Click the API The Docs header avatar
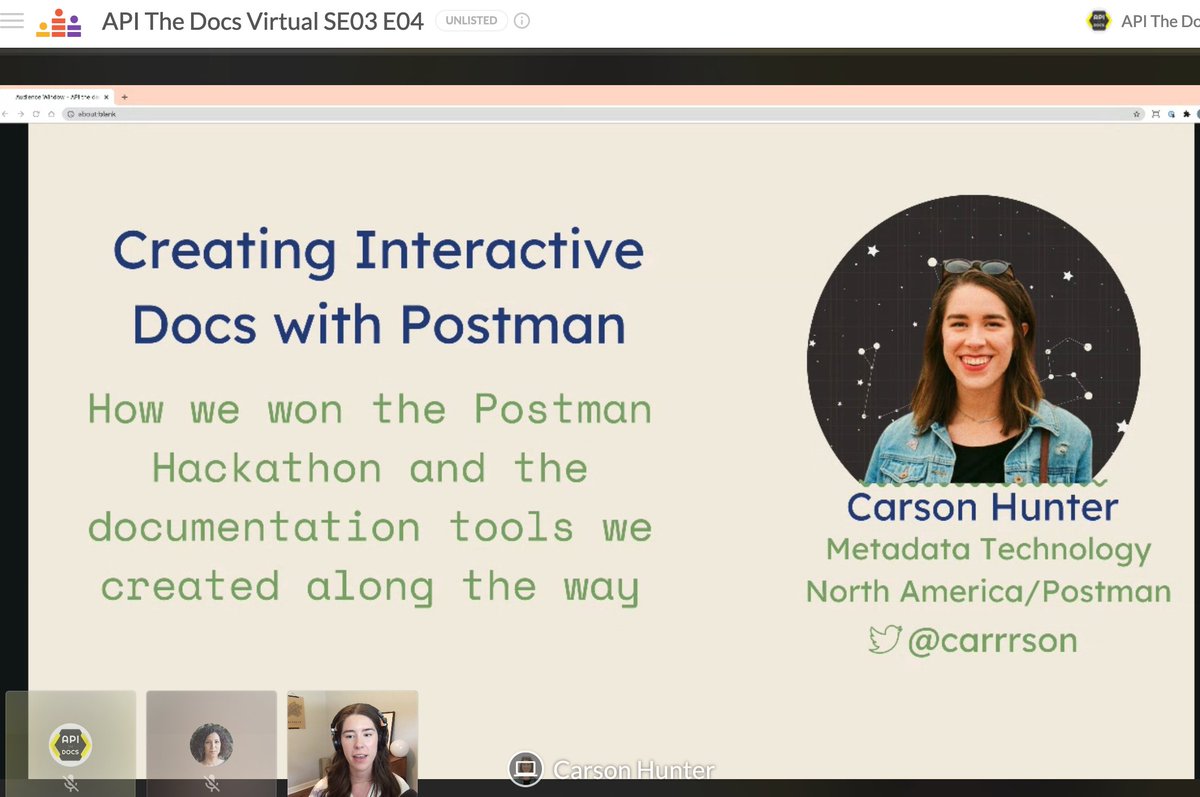 tap(1099, 21)
